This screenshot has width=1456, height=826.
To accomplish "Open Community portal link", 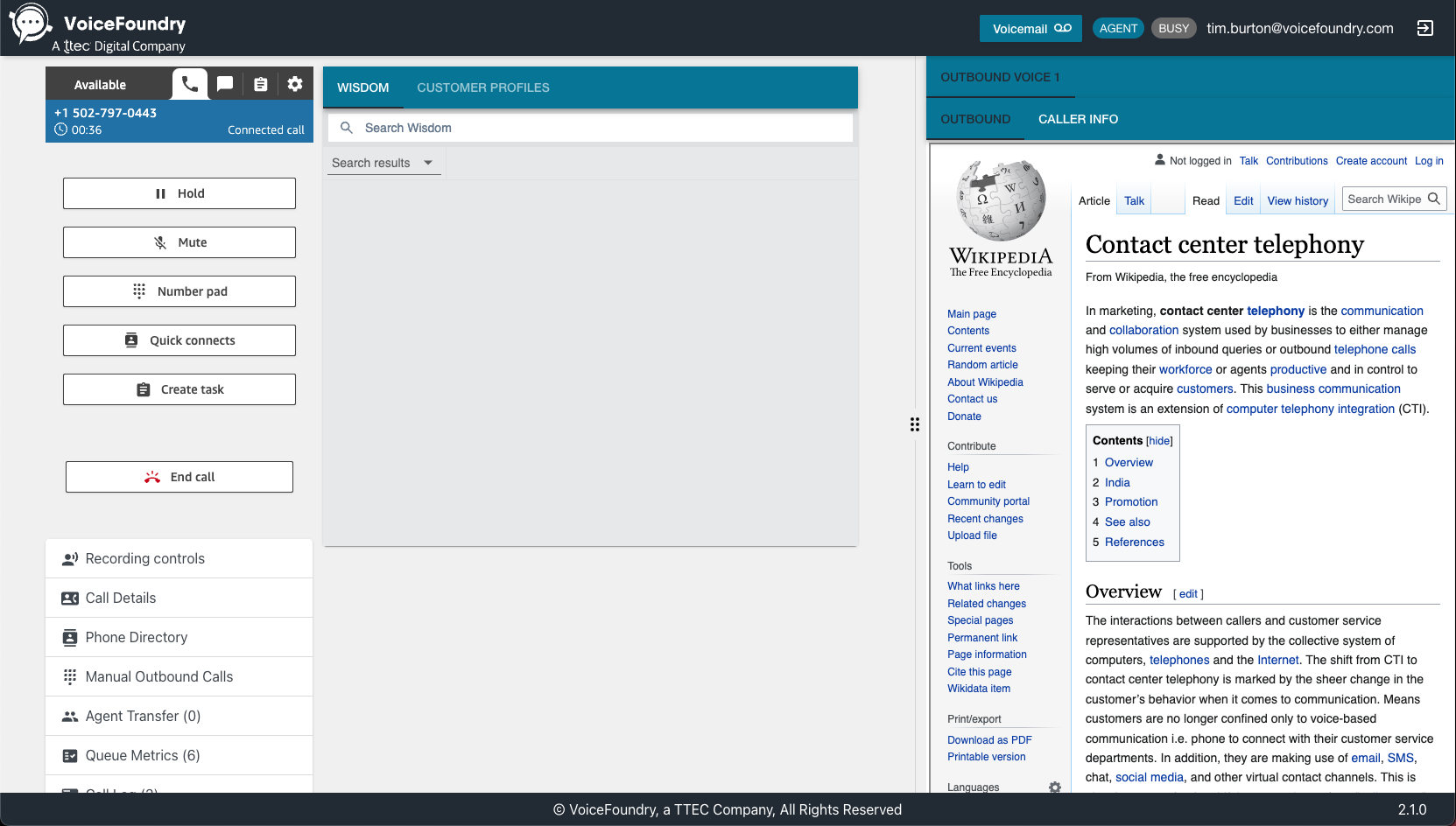I will point(988,501).
